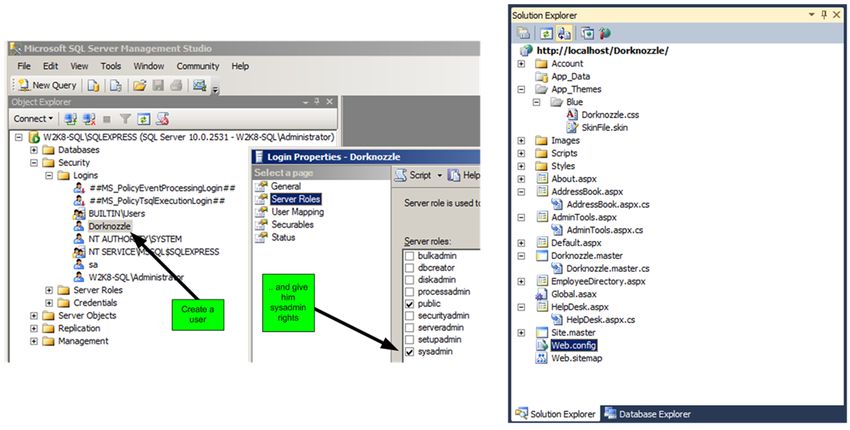
Task: Click the BUILTIN\Users group icon
Action: tap(79, 214)
